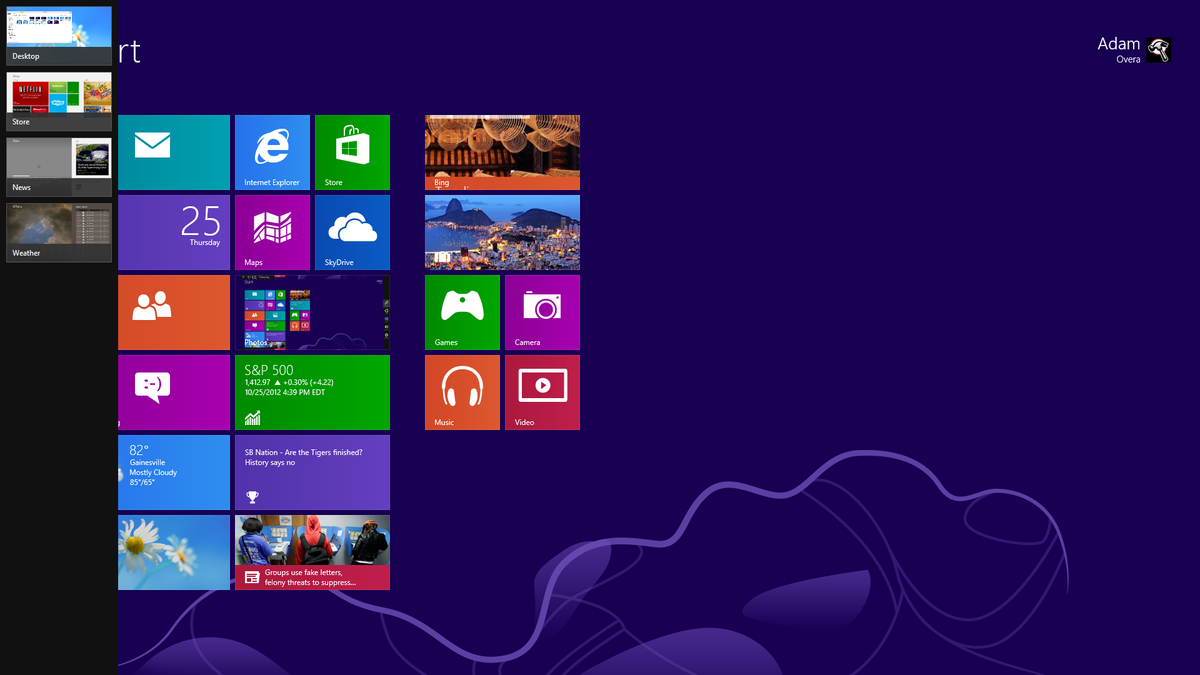The height and width of the screenshot is (675, 1200).
Task: Open Bing from its live tile
Action: point(502,152)
